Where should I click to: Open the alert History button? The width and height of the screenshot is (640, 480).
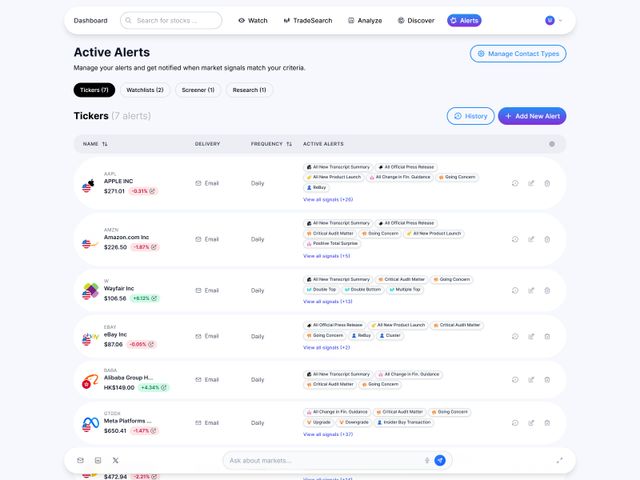pyautogui.click(x=471, y=116)
